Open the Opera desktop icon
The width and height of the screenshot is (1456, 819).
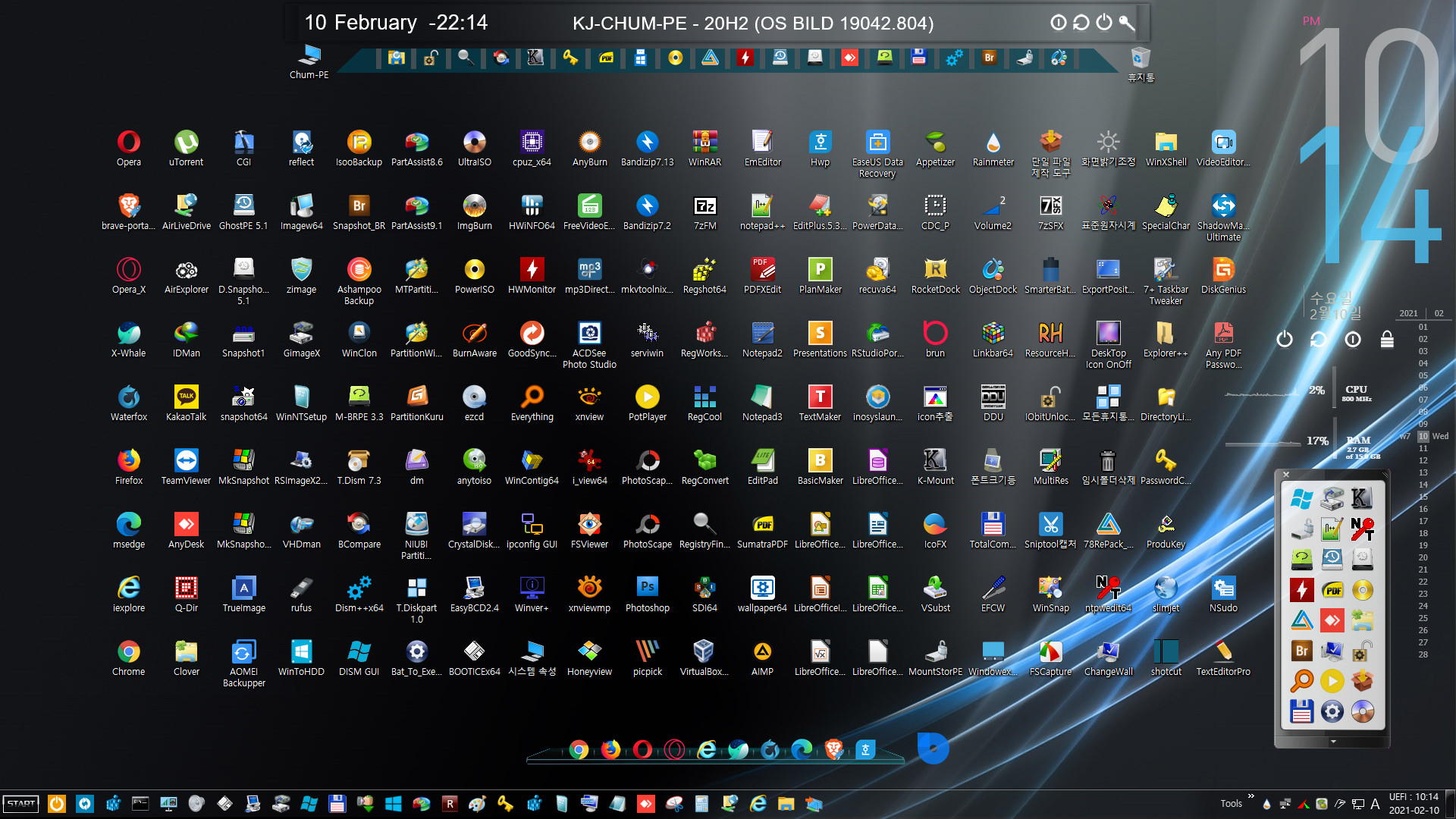129,148
